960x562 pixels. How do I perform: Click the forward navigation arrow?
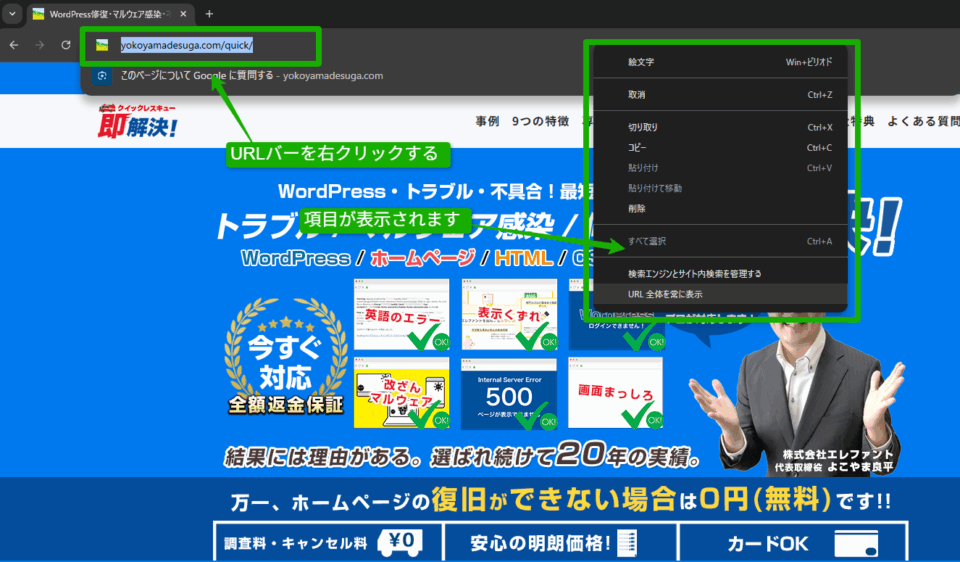(40, 45)
